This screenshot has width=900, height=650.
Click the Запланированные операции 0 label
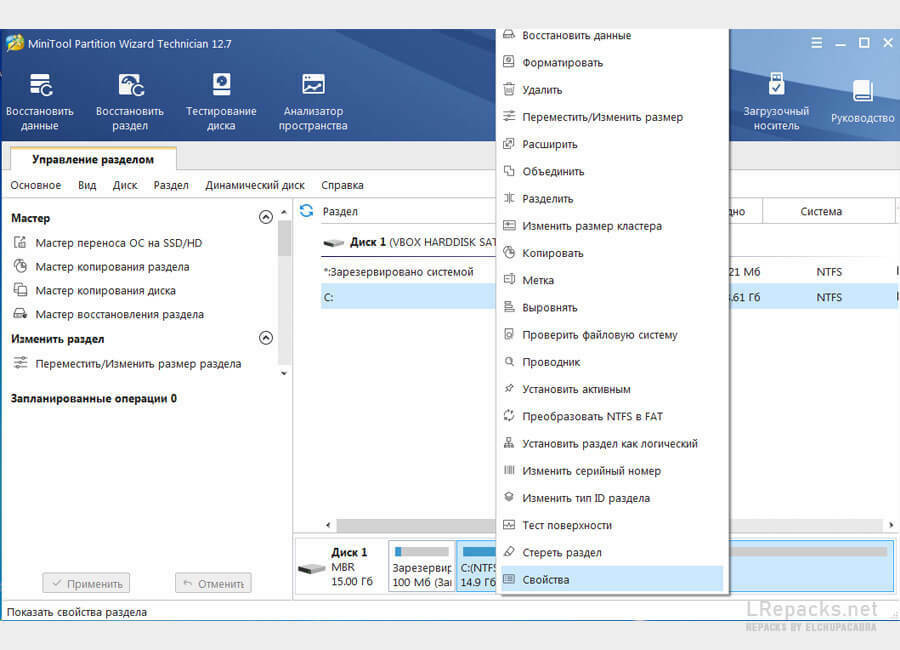pos(94,398)
